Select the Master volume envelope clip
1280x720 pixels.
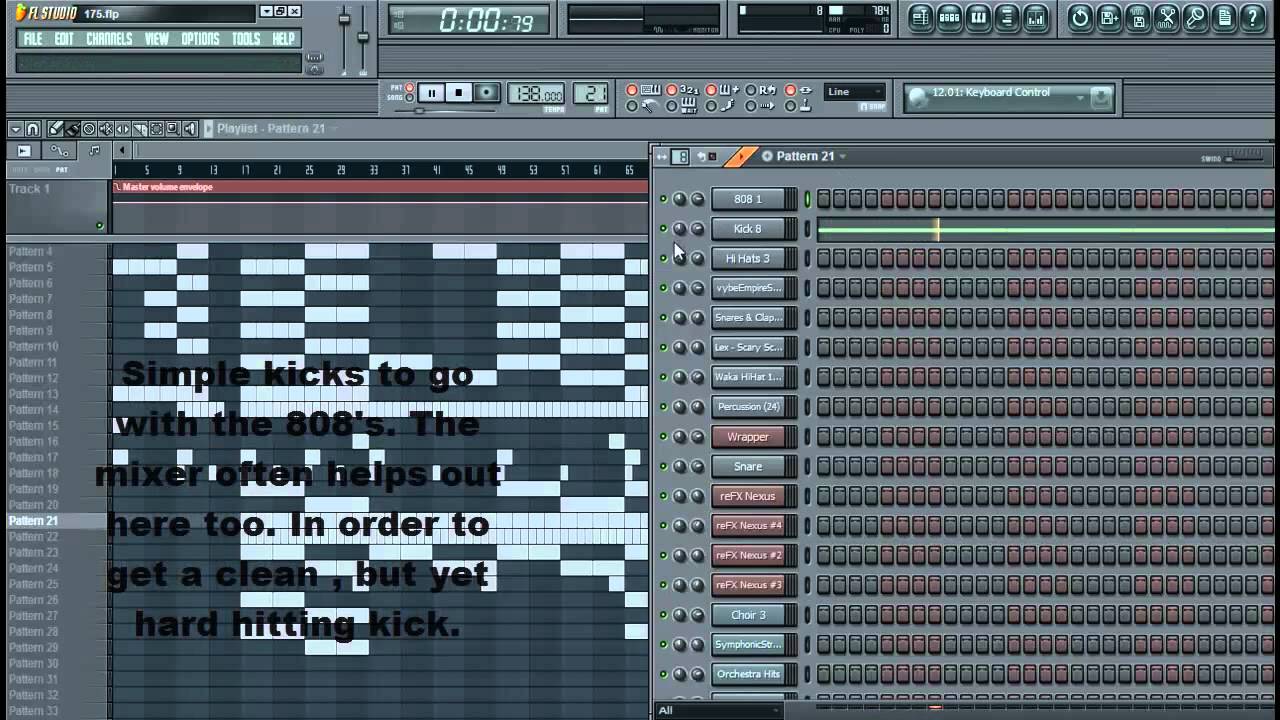click(381, 187)
